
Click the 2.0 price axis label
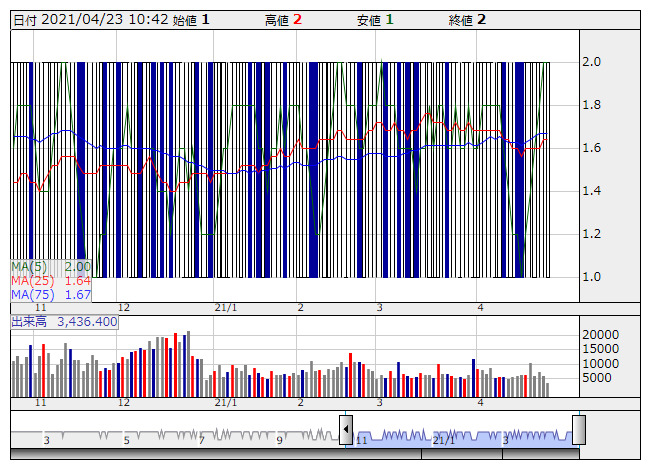tap(591, 62)
